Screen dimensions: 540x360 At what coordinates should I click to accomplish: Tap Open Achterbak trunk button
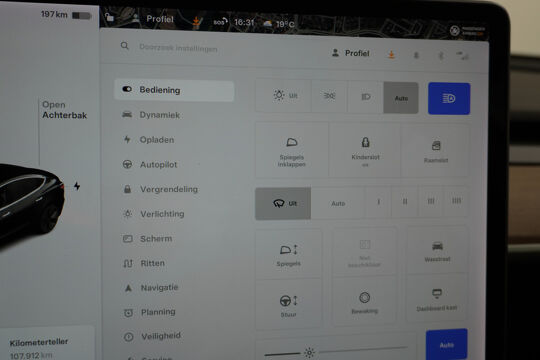(x=64, y=110)
